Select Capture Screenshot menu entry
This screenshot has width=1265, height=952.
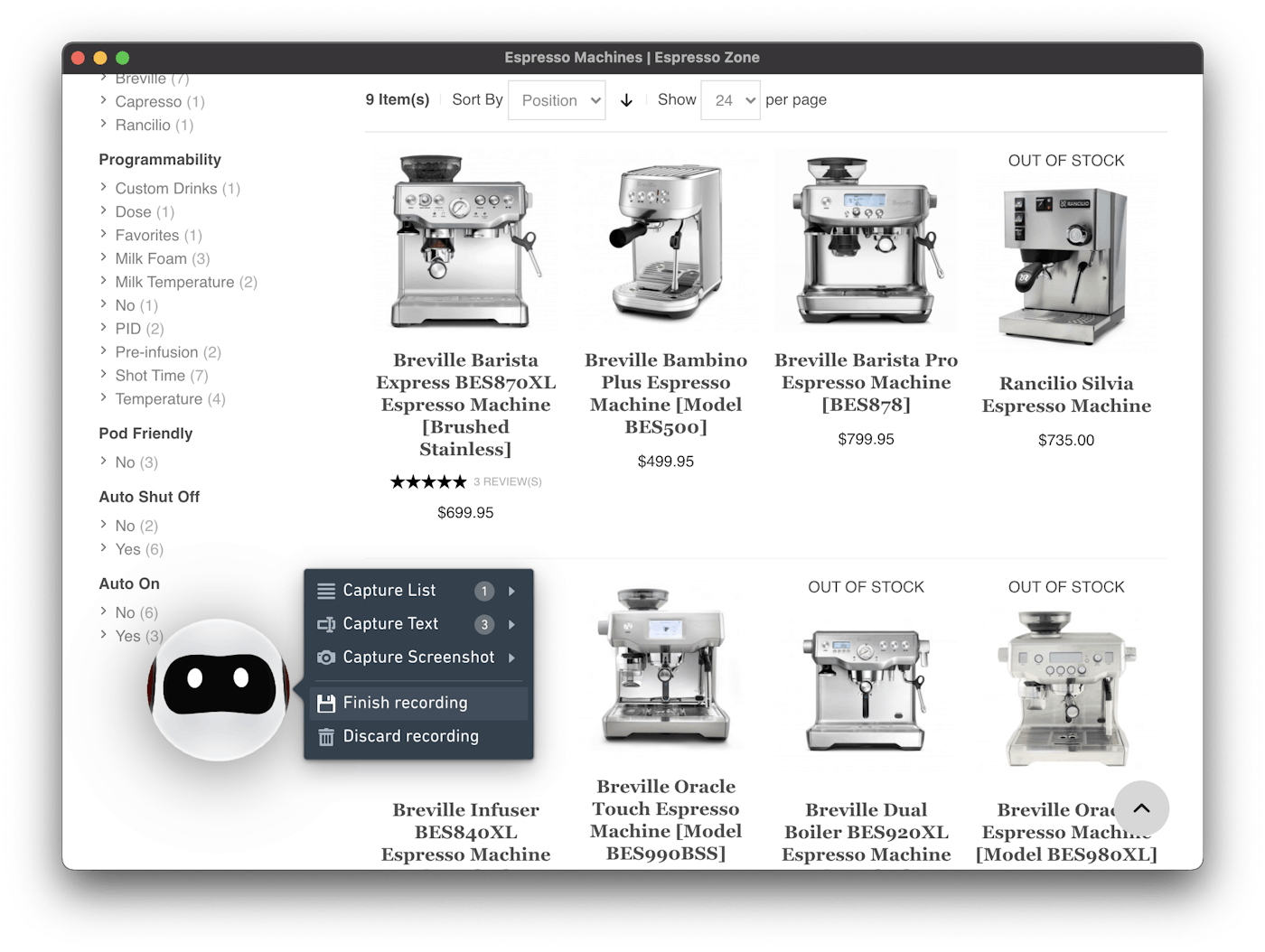pyautogui.click(x=418, y=658)
